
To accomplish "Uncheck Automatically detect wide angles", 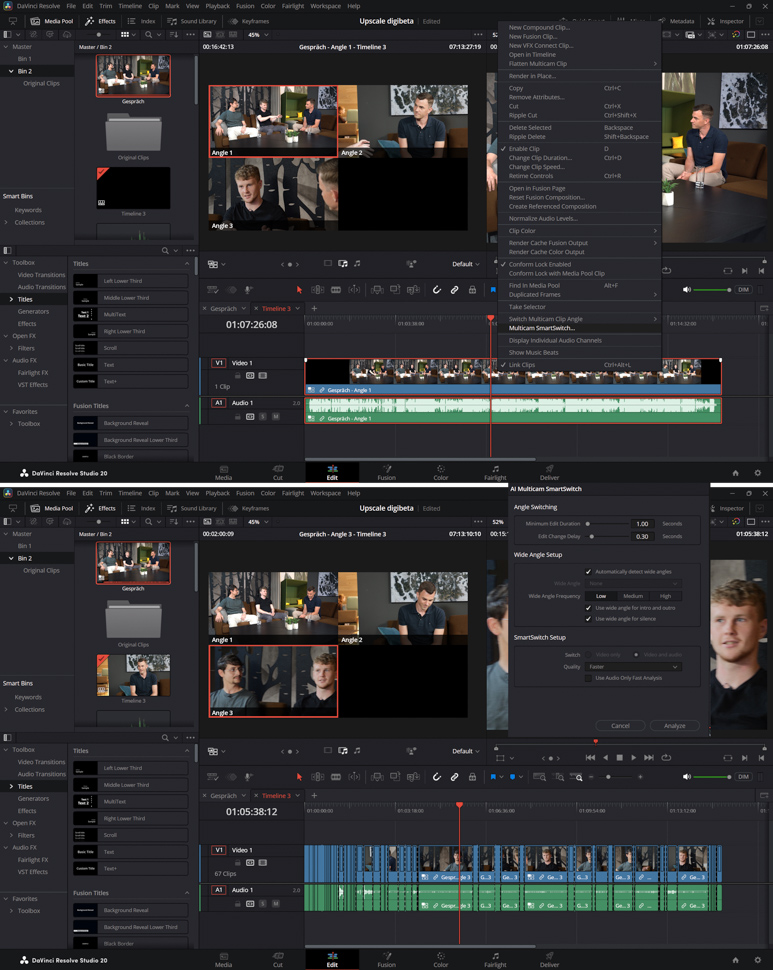I will (588, 572).
